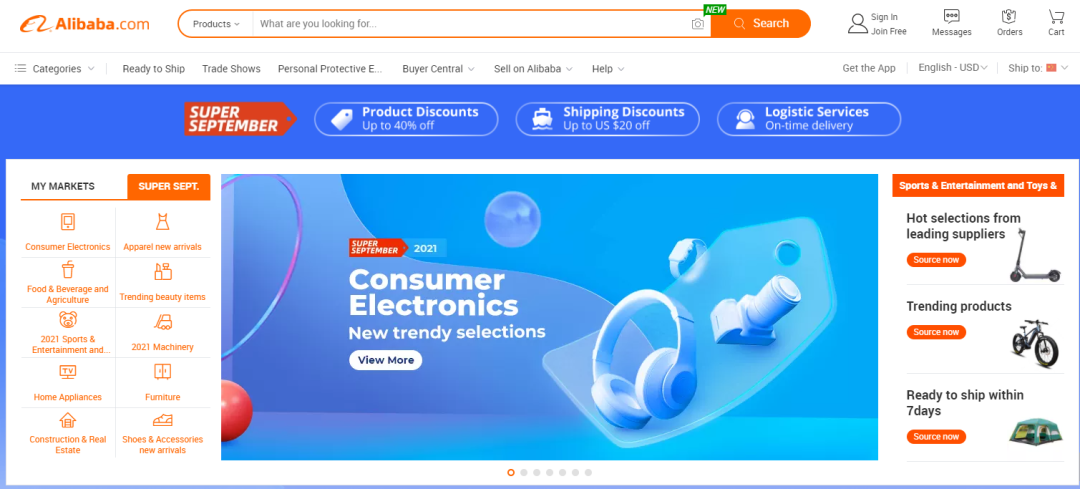This screenshot has height=489, width=1080.
Task: Select the Consumer Electronics market icon
Action: point(68,222)
